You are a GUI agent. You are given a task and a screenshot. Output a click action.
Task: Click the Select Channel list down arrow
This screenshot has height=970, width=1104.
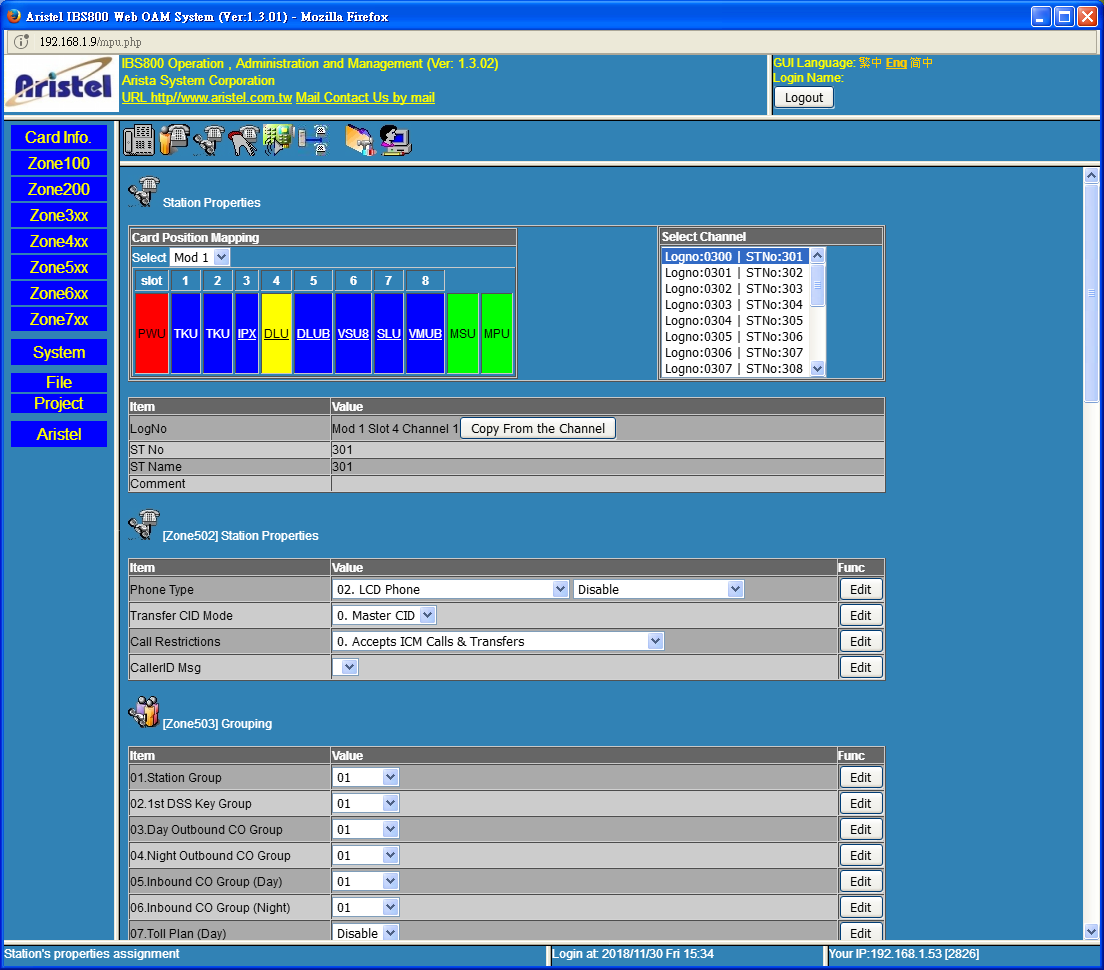pyautogui.click(x=817, y=368)
